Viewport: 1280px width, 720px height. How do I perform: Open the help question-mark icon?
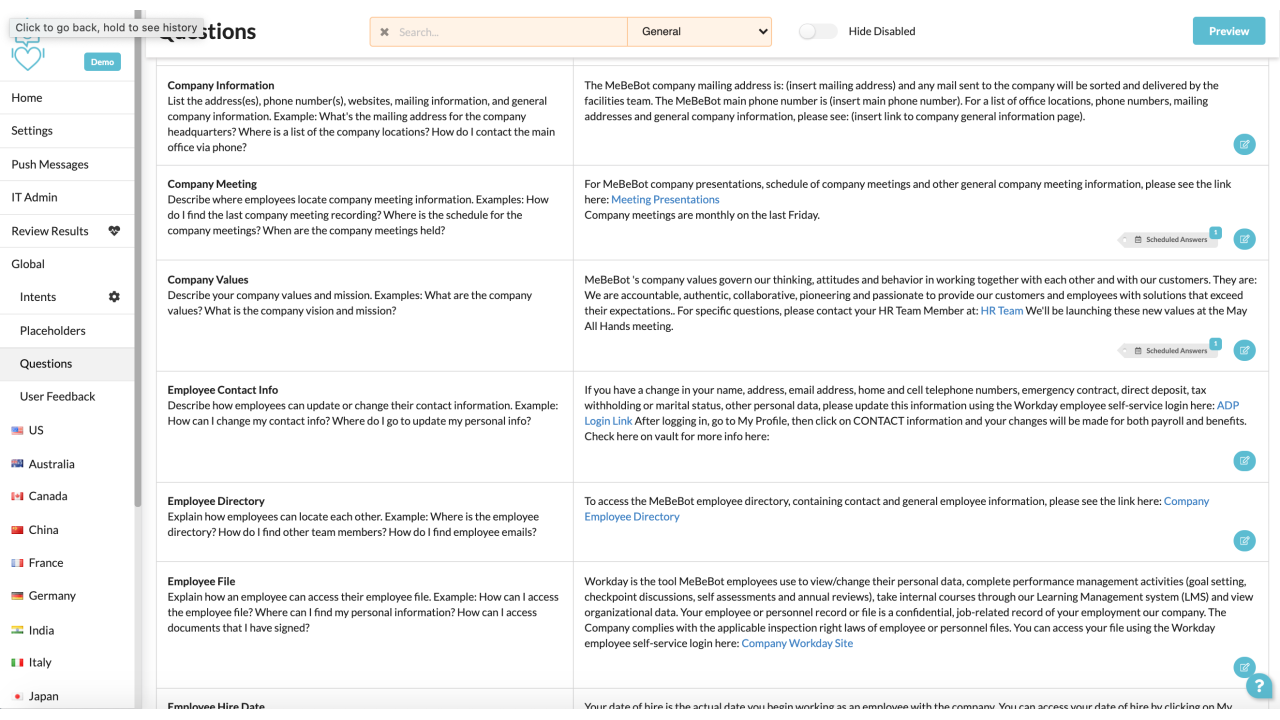click(1259, 687)
